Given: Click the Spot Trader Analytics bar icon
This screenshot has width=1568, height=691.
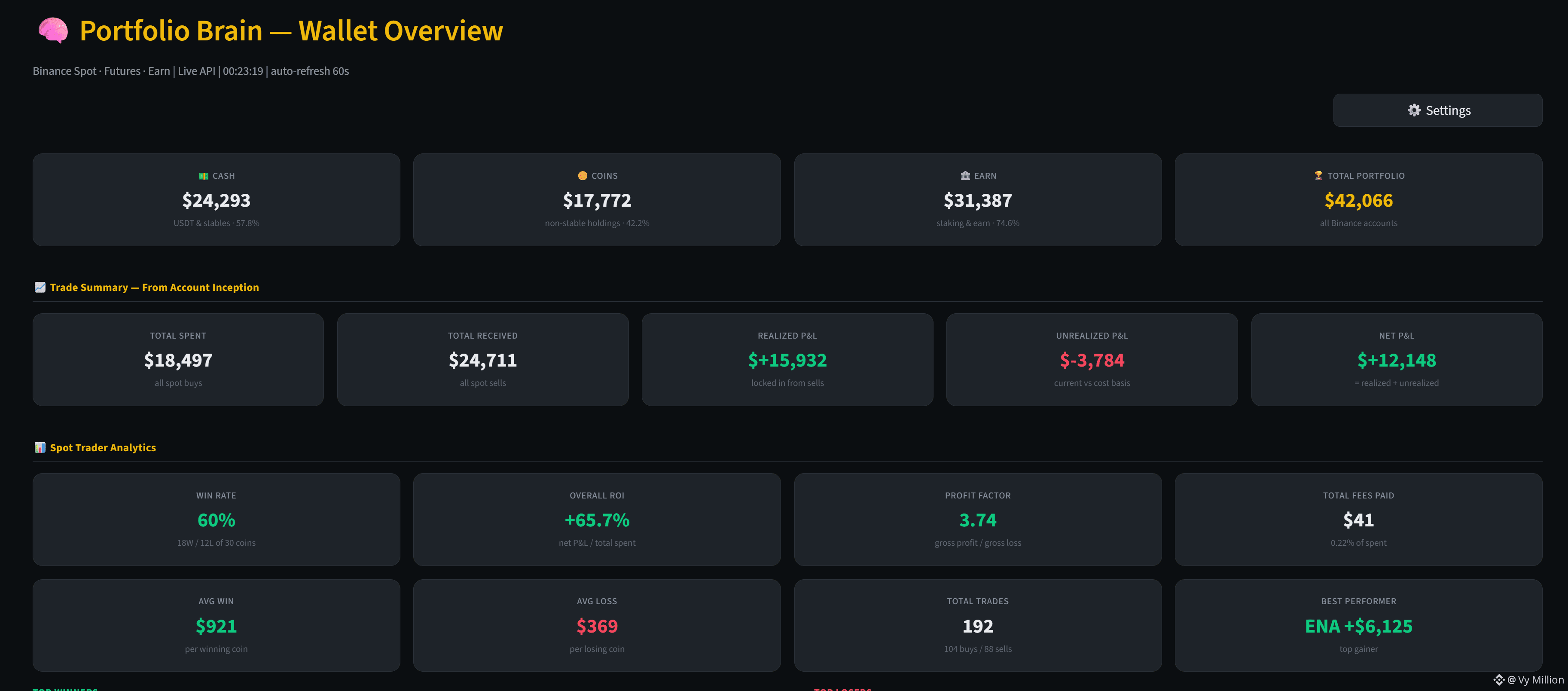Looking at the screenshot, I should 40,447.
